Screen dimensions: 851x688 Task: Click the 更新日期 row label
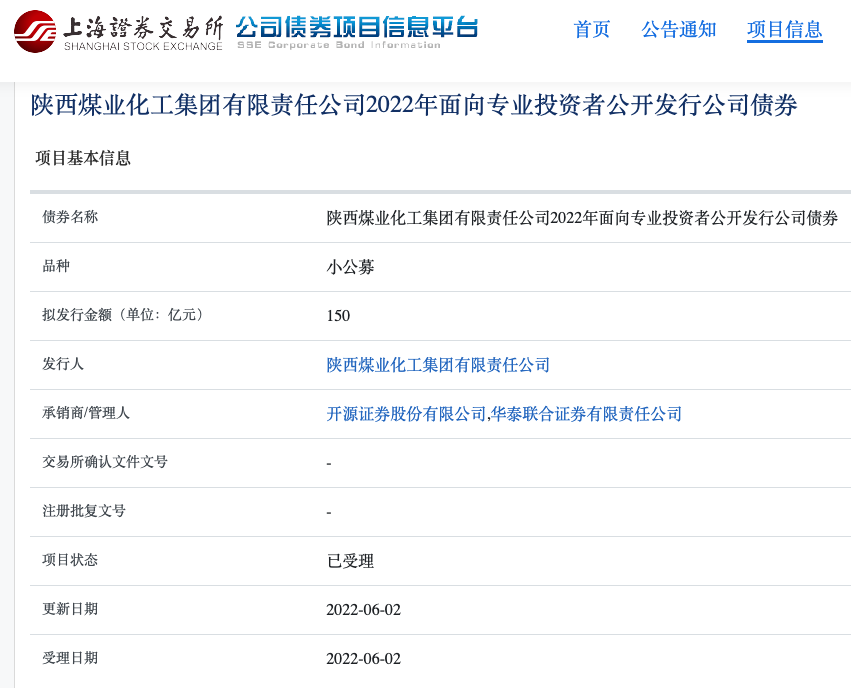(70, 609)
